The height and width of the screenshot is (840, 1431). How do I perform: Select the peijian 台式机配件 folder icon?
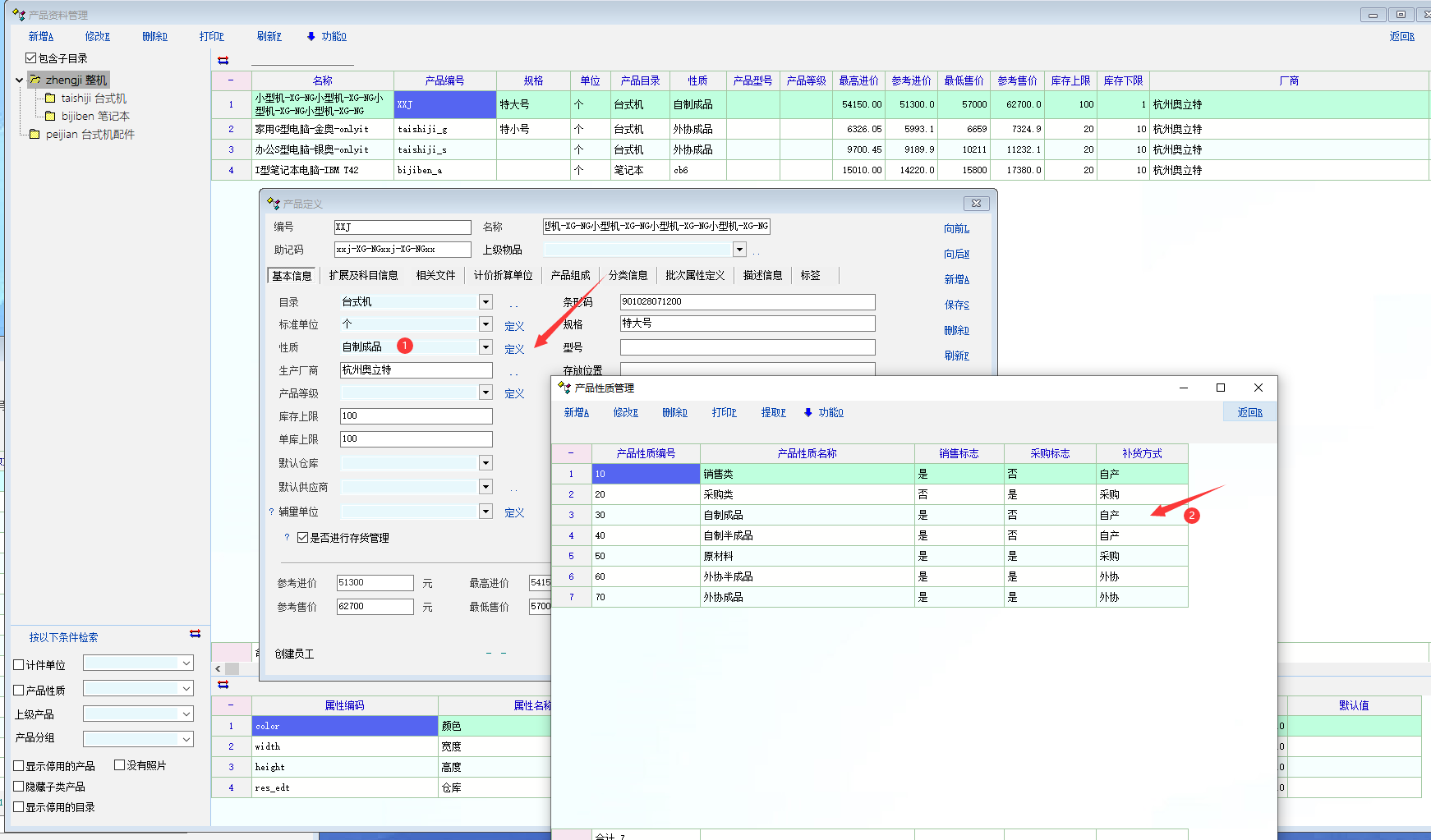click(x=35, y=135)
